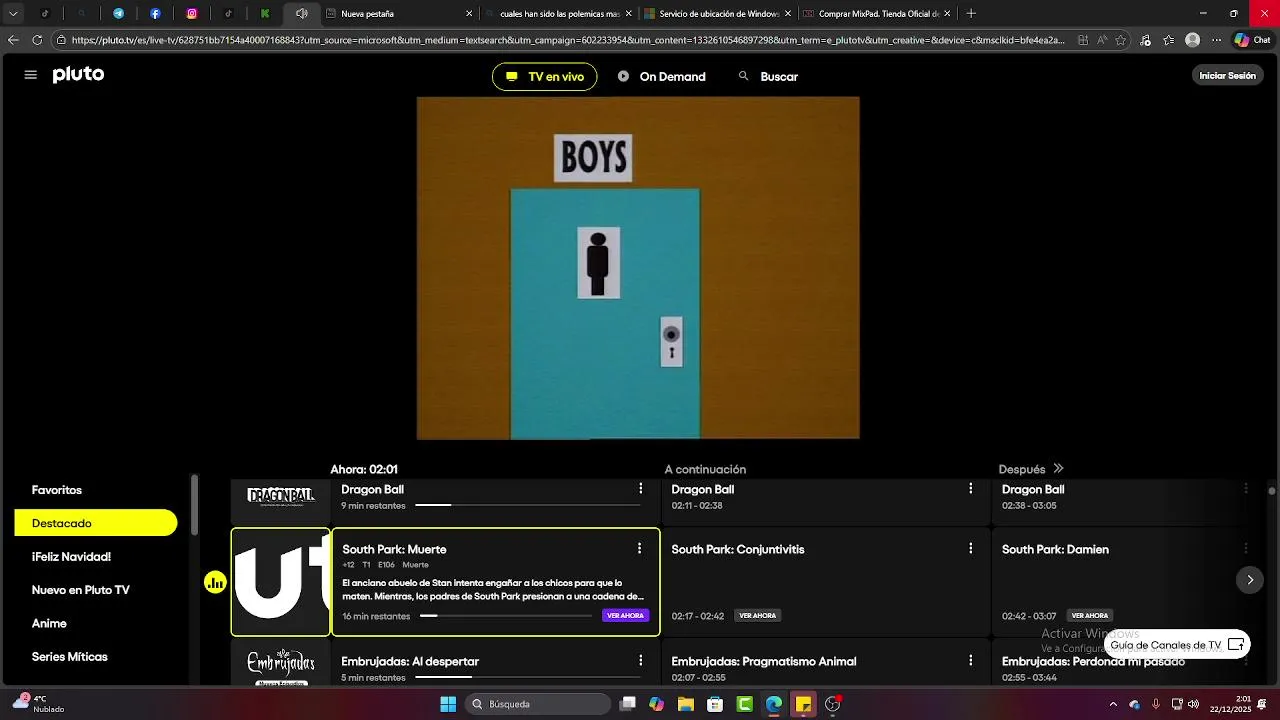The image size is (1280, 720).
Task: Open browser settings ellipsis menu
Action: (1216, 40)
